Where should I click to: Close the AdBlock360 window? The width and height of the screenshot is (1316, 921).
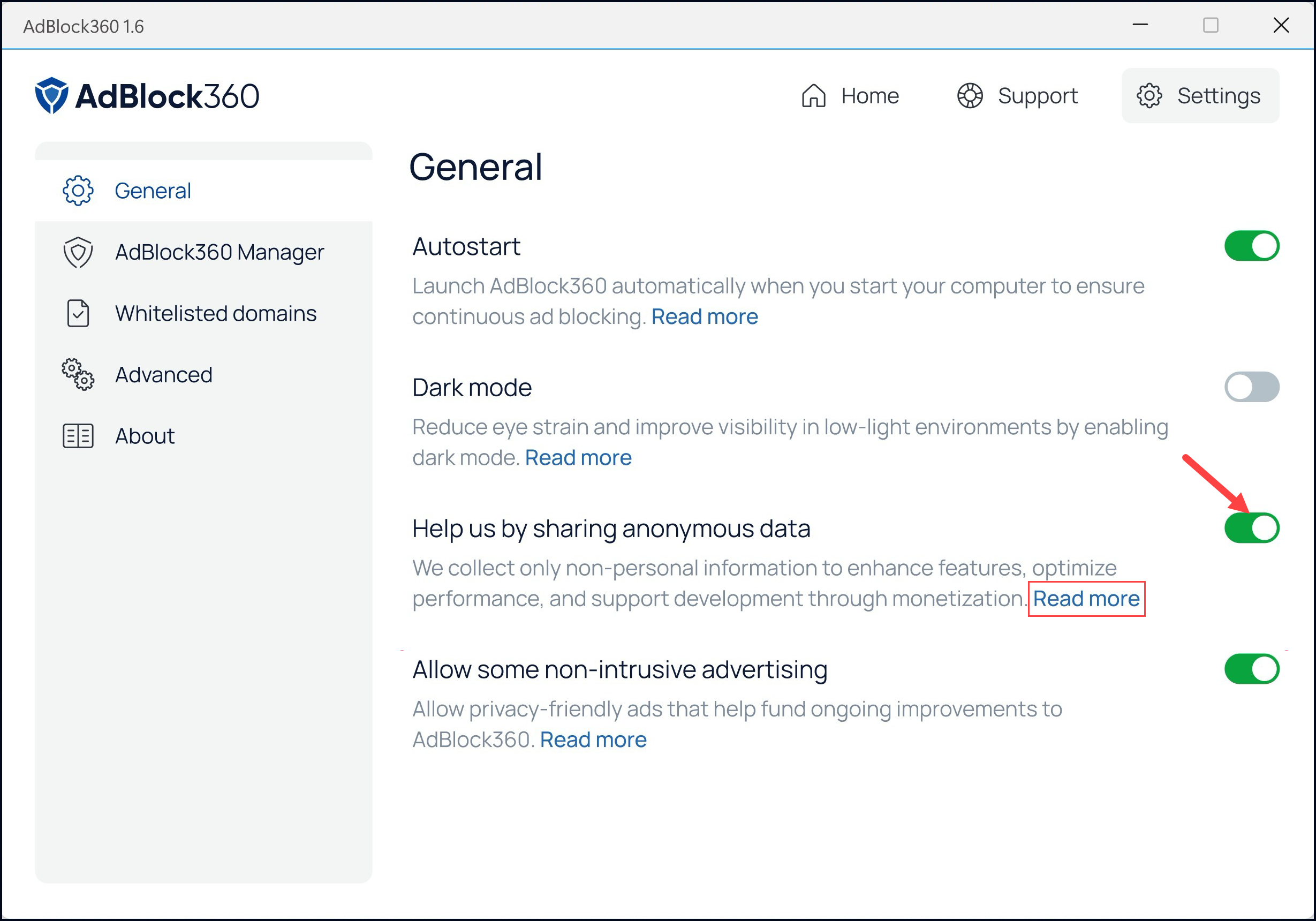pos(1281,25)
